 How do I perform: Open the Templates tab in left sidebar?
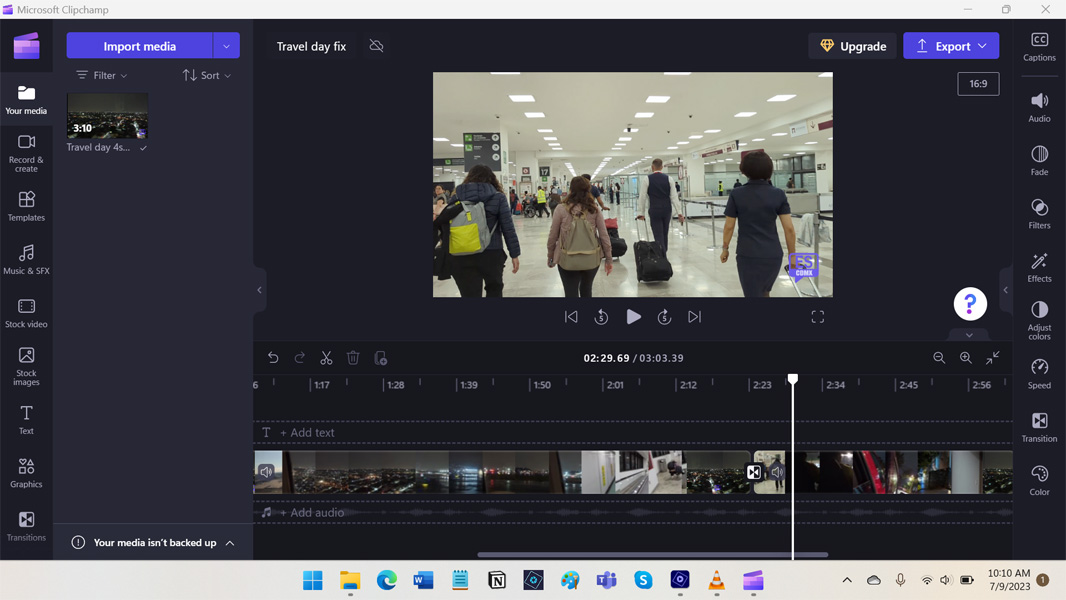(x=26, y=206)
